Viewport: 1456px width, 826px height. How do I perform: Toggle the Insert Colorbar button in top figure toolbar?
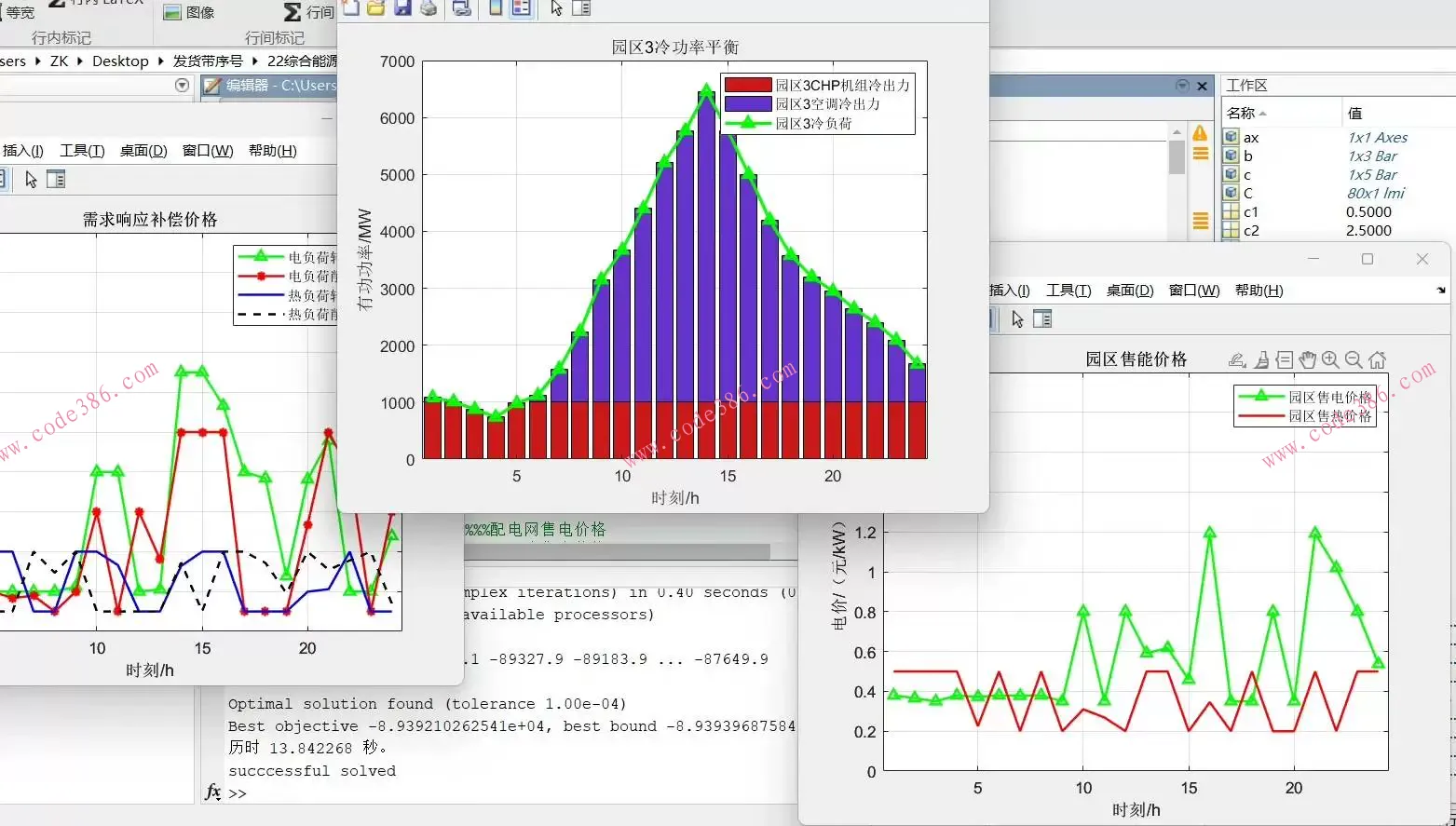pyautogui.click(x=496, y=8)
